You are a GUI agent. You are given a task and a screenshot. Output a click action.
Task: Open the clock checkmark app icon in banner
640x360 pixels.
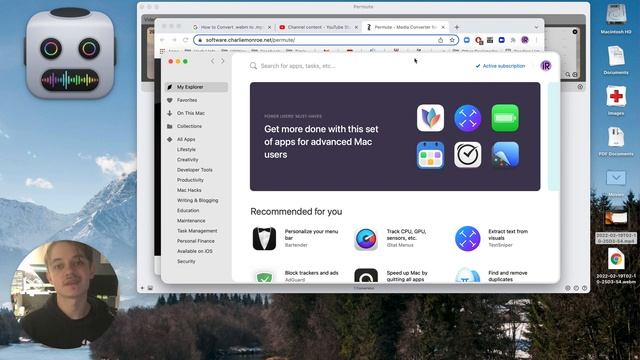[468, 155]
